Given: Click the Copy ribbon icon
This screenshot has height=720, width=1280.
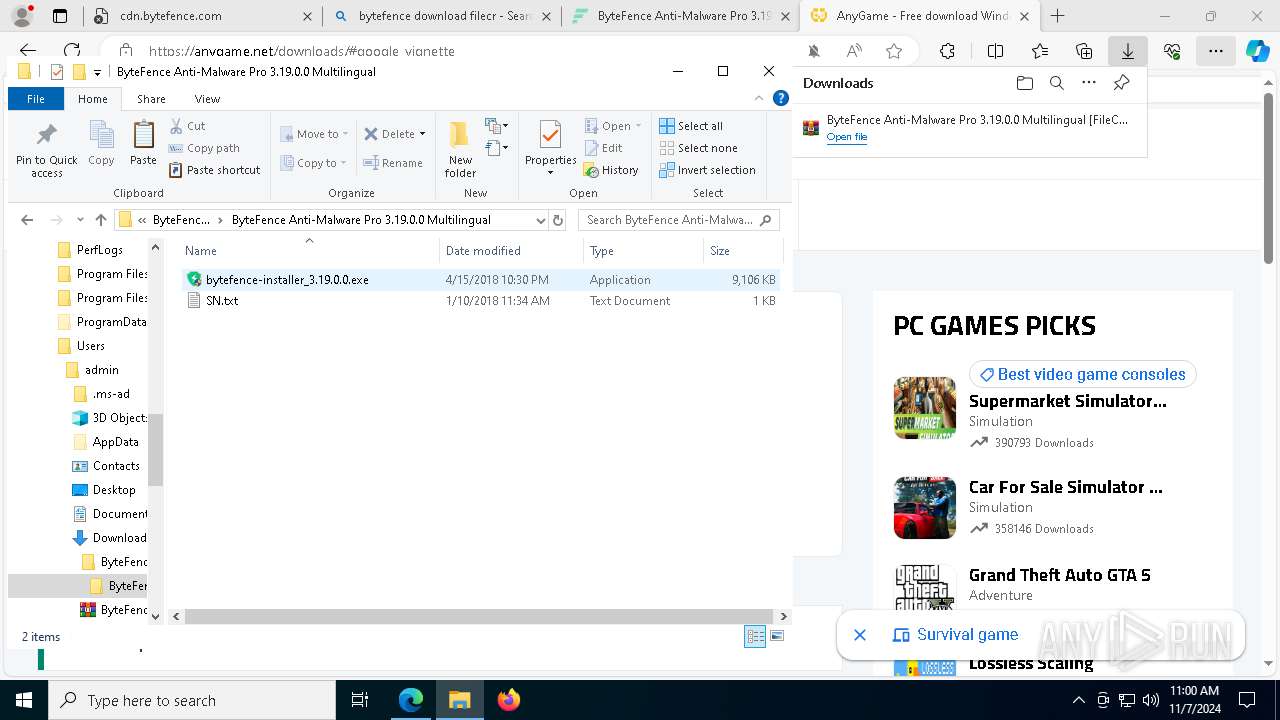Looking at the screenshot, I should [x=101, y=143].
